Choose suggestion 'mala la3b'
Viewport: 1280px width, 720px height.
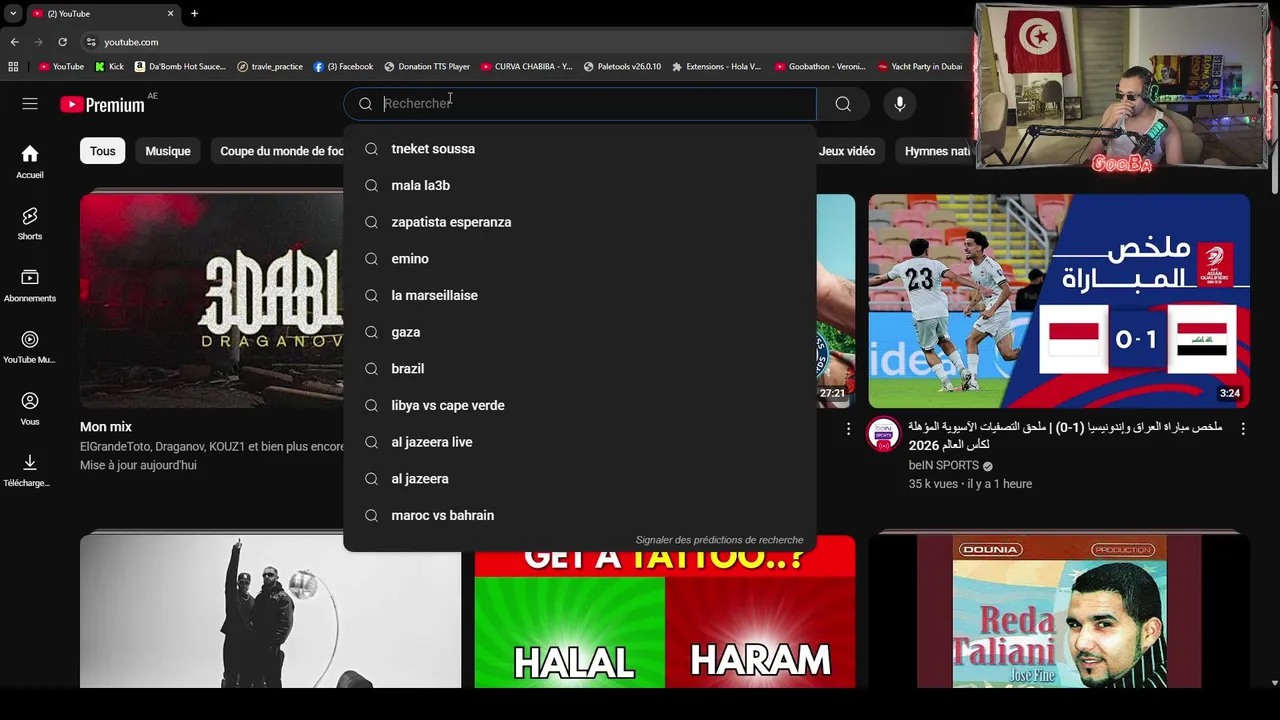pyautogui.click(x=580, y=185)
